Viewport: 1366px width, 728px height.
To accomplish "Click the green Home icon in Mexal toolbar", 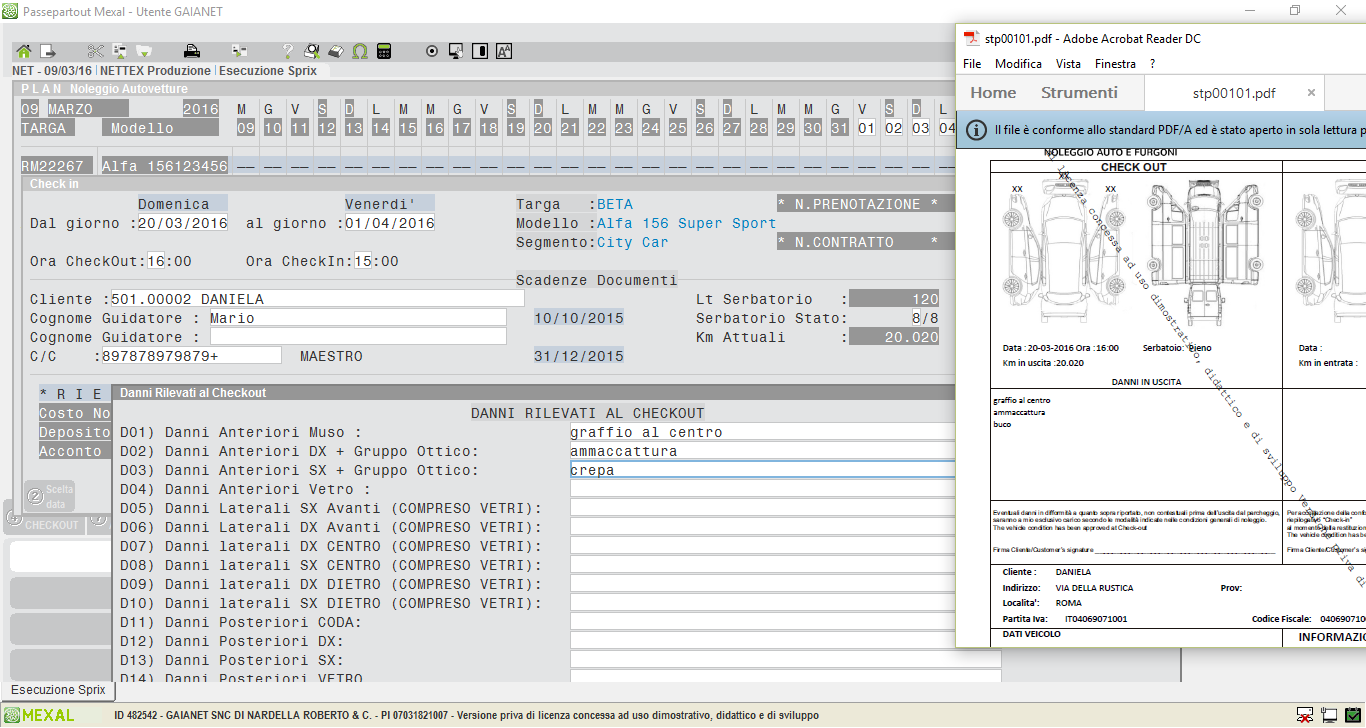I will pyautogui.click(x=24, y=51).
